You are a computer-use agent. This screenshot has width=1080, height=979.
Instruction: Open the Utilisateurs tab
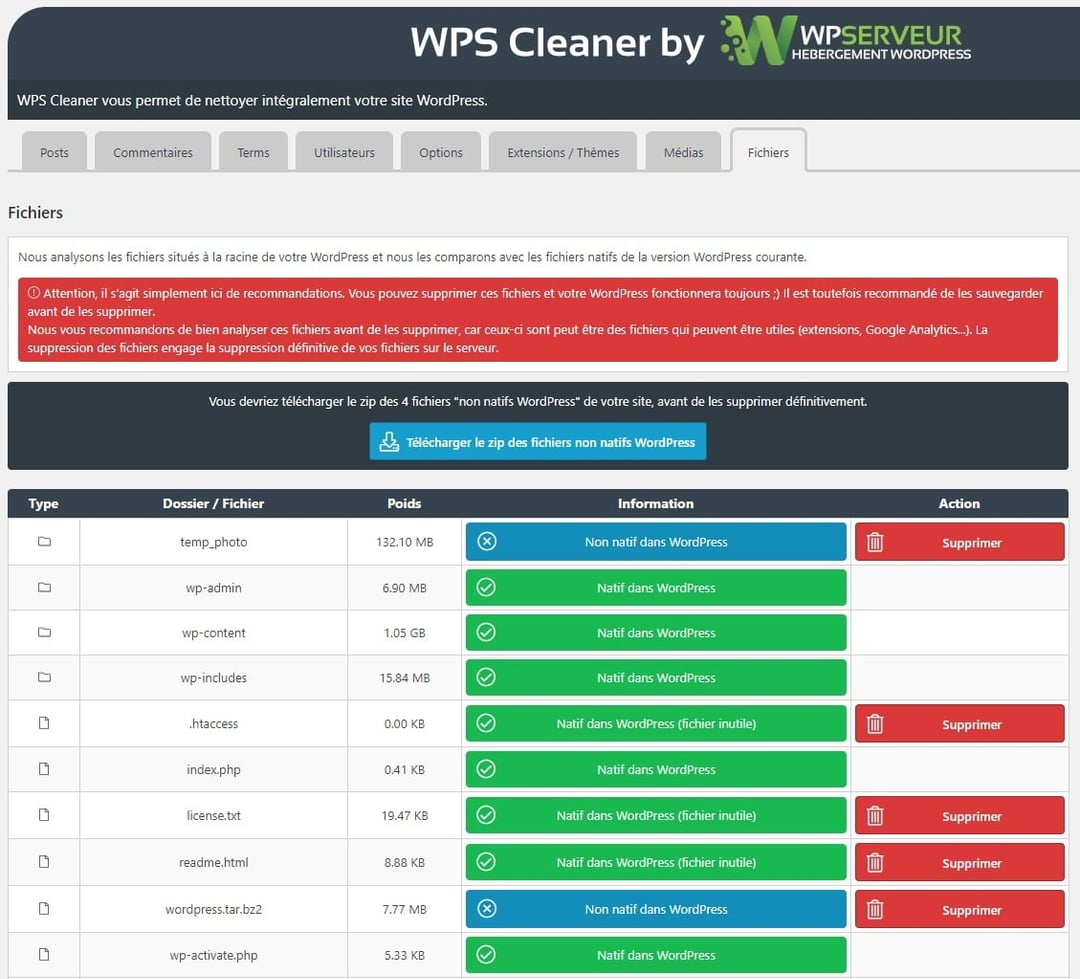pyautogui.click(x=343, y=152)
